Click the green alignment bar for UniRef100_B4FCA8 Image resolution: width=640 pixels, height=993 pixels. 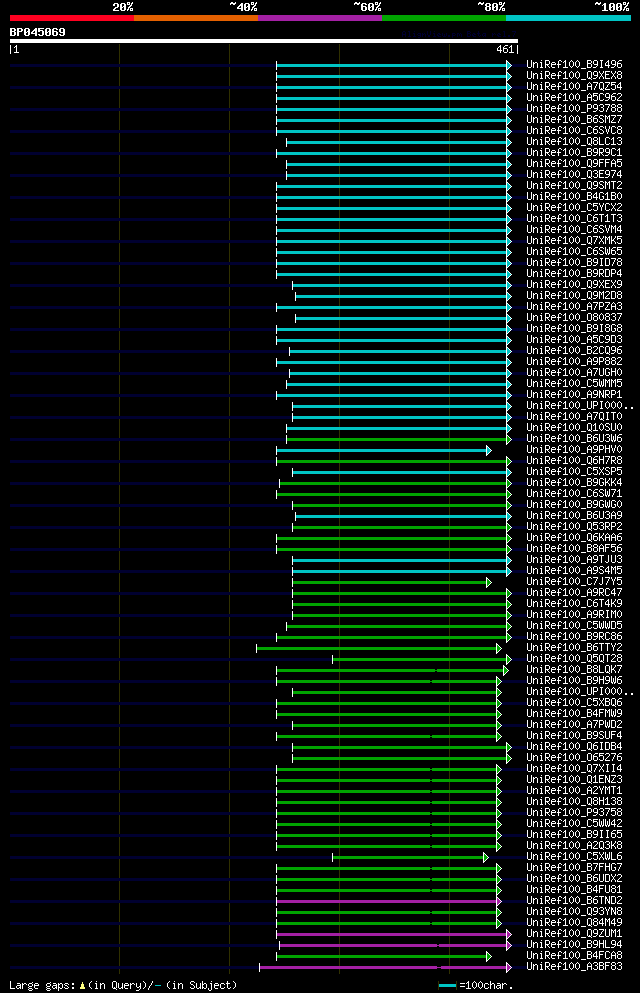coord(386,956)
